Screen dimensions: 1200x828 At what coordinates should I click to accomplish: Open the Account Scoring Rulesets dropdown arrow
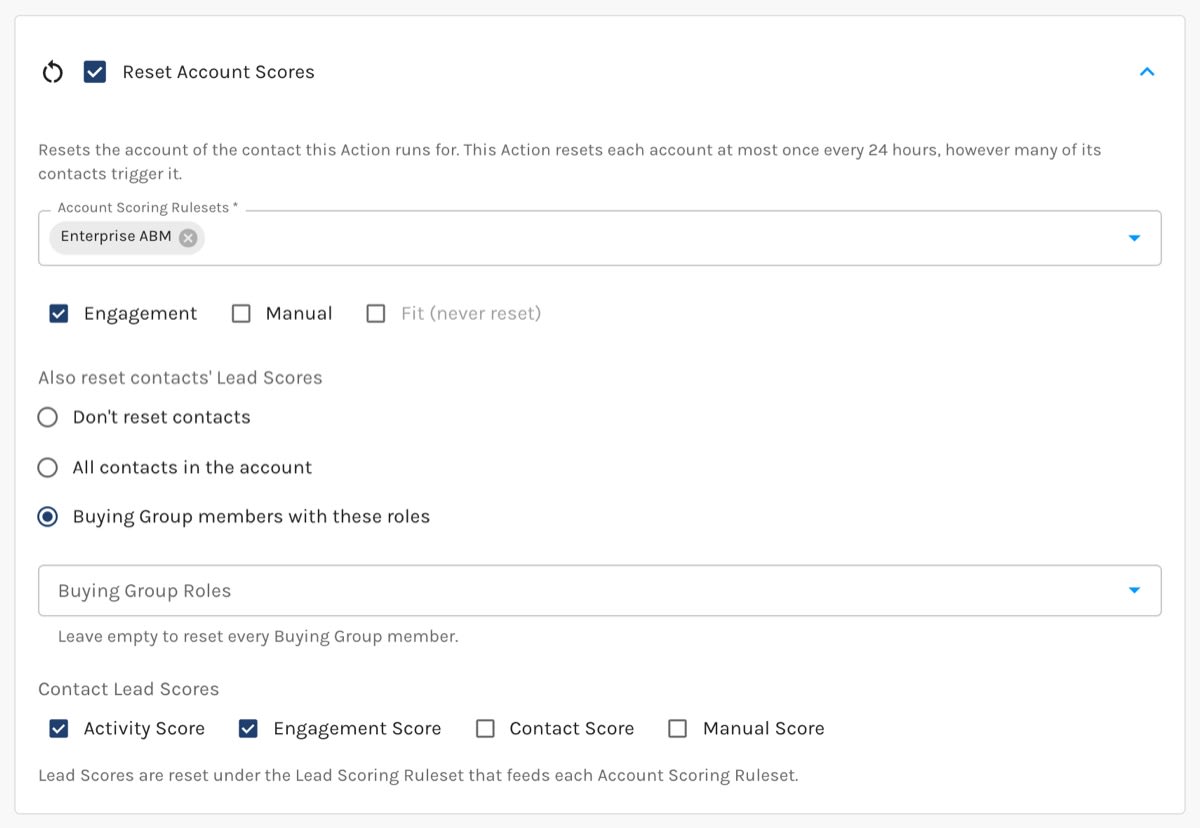(x=1134, y=238)
